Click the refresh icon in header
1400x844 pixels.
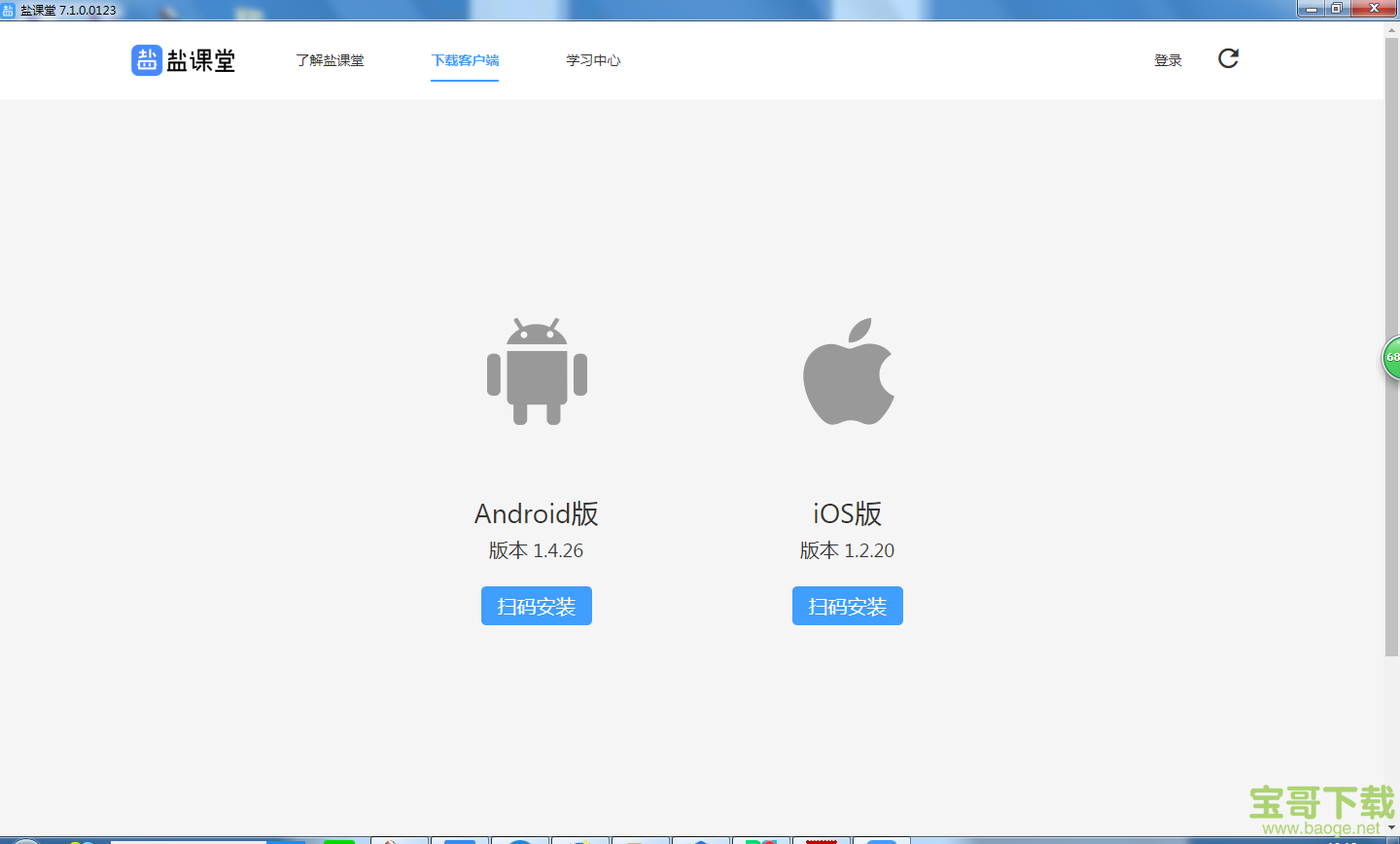coord(1228,58)
